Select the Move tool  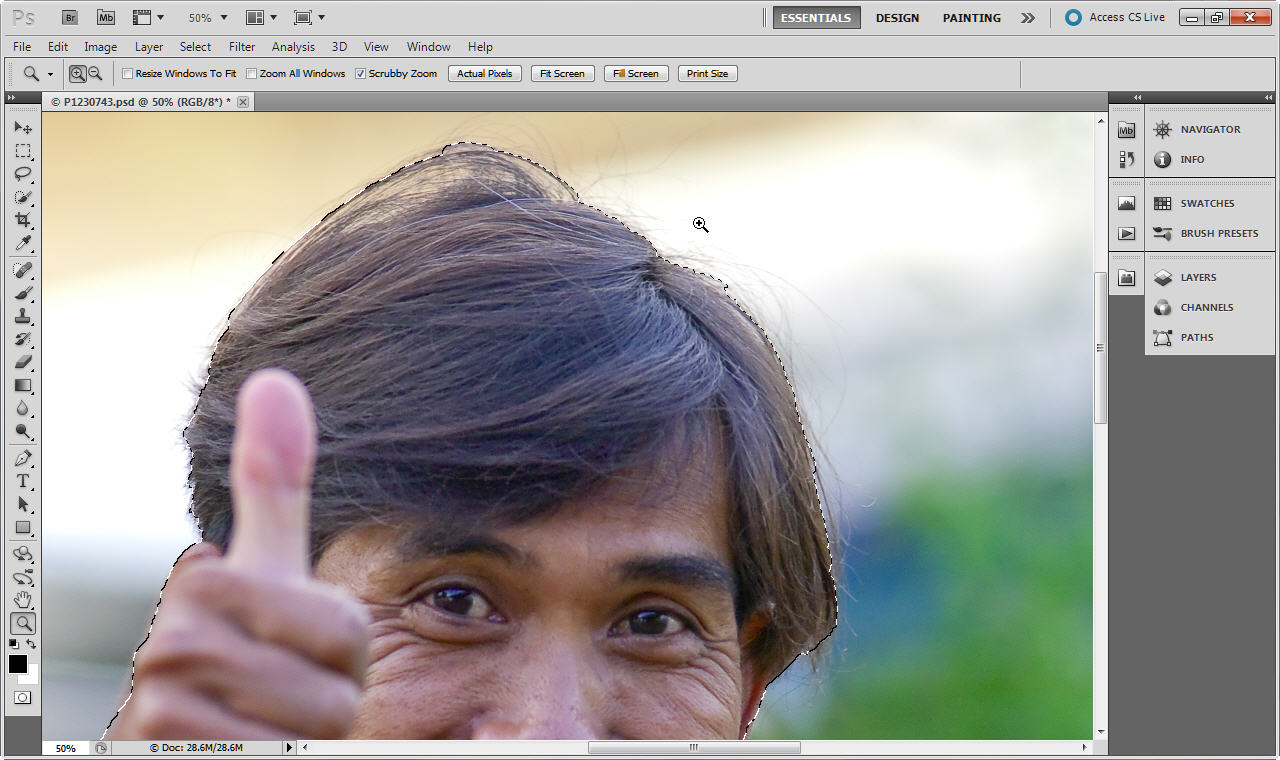(23, 128)
